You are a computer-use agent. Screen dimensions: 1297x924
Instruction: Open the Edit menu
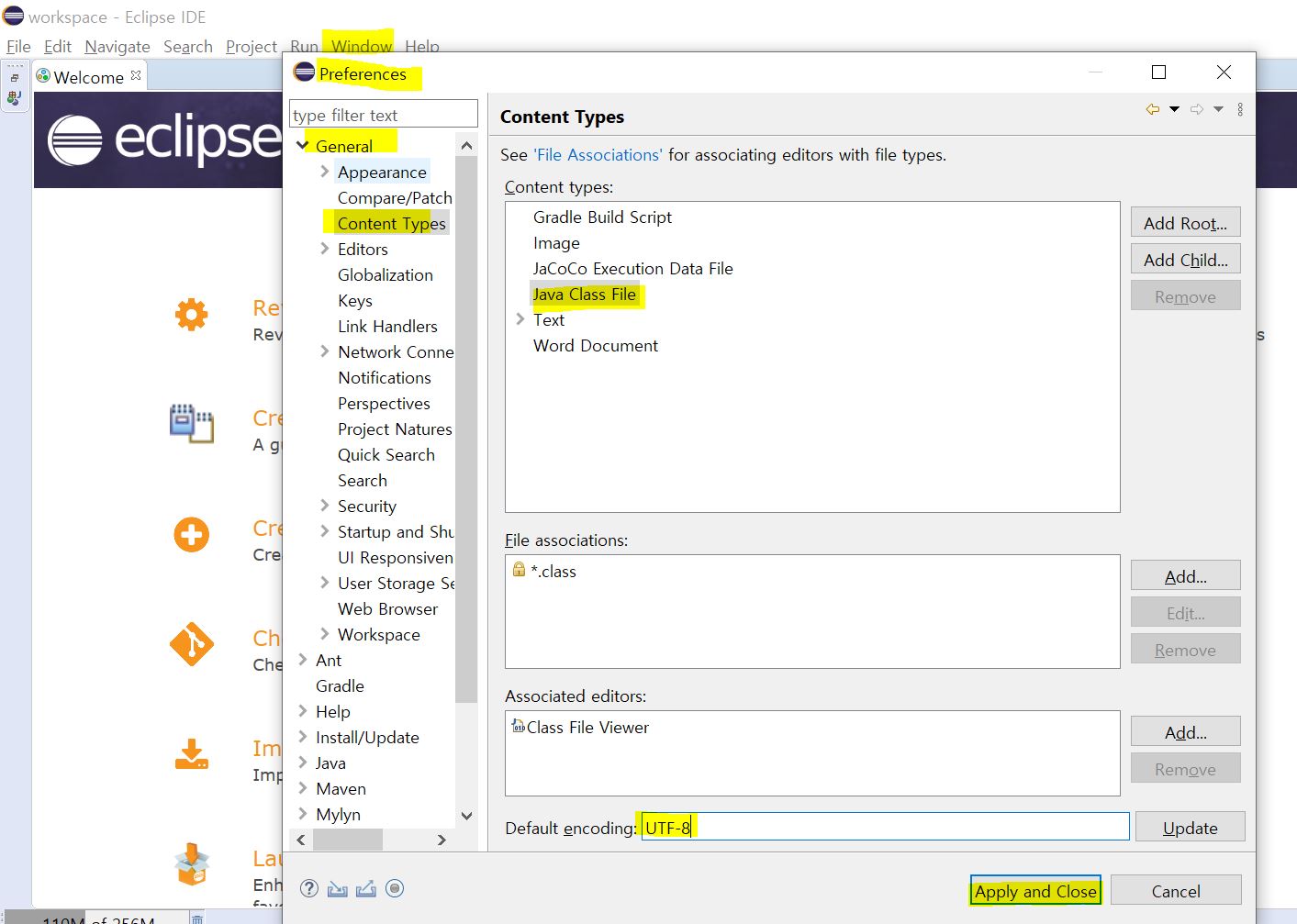tap(57, 46)
